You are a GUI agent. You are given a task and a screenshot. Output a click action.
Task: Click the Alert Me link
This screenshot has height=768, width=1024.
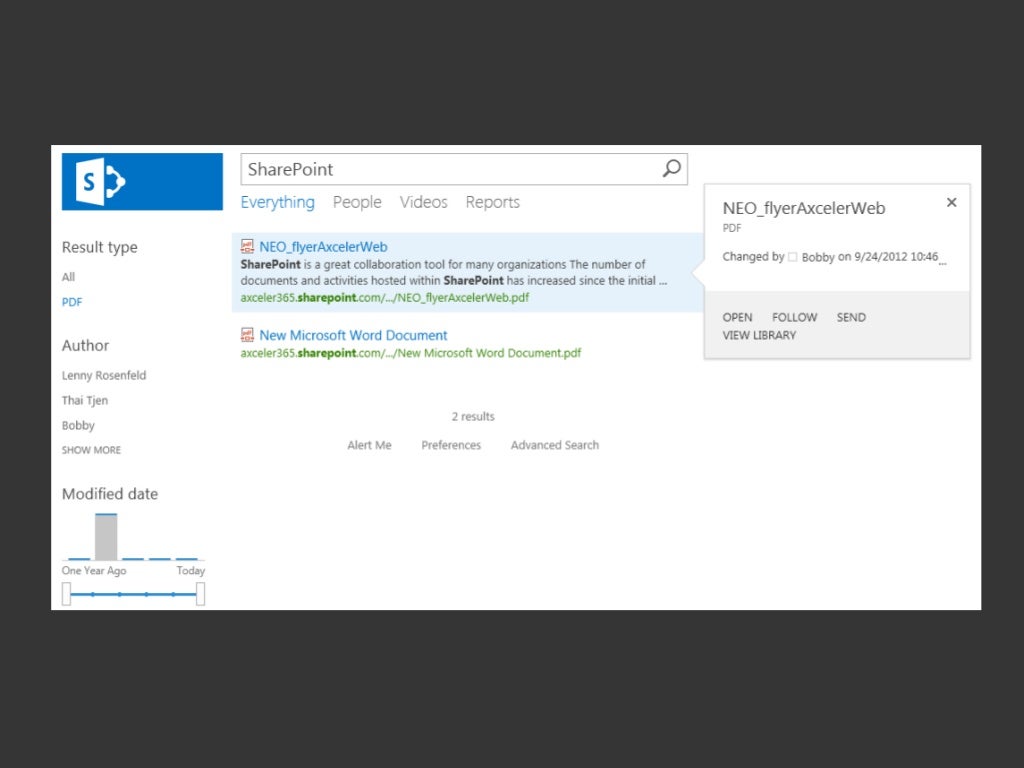(370, 445)
